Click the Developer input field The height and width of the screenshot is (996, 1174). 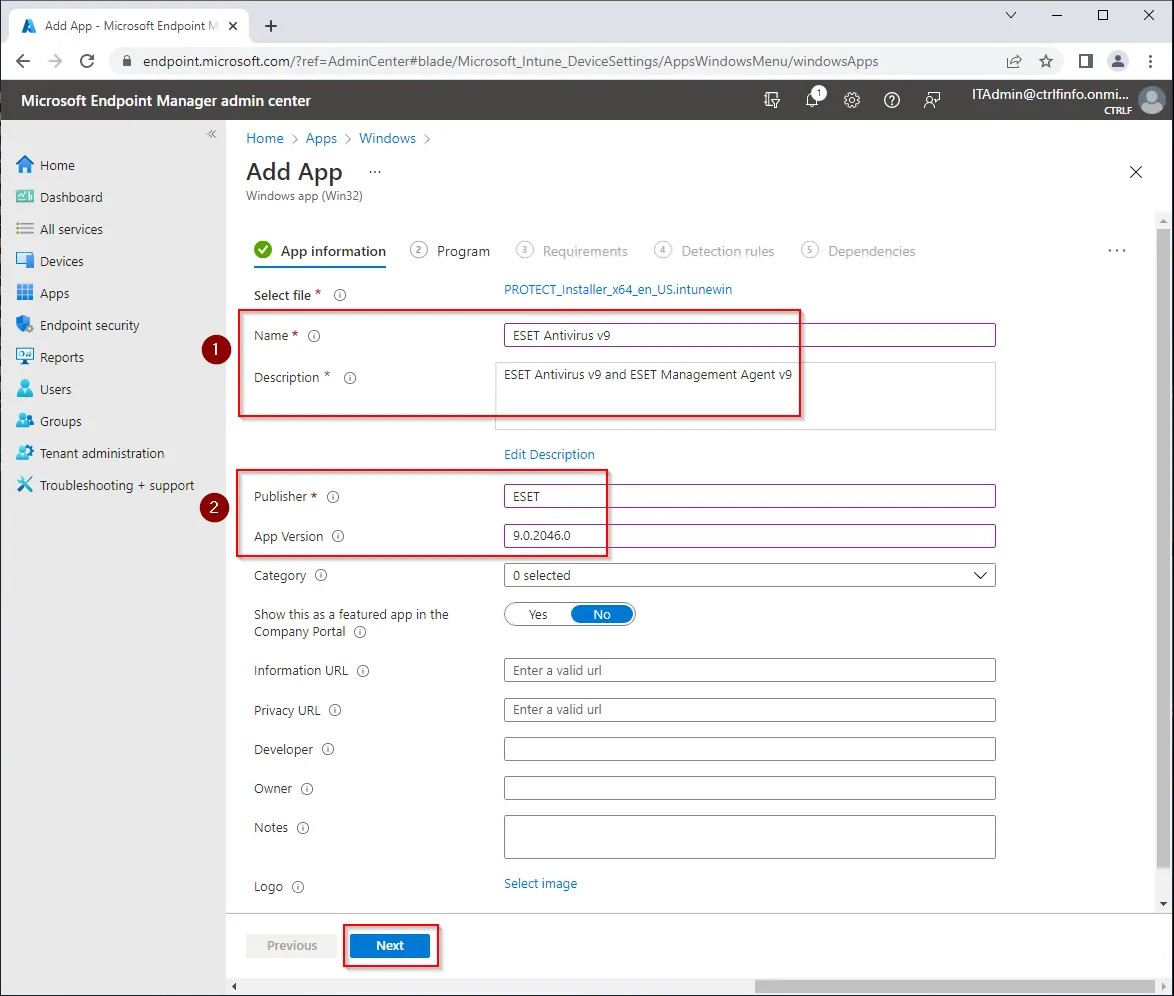pyautogui.click(x=749, y=749)
